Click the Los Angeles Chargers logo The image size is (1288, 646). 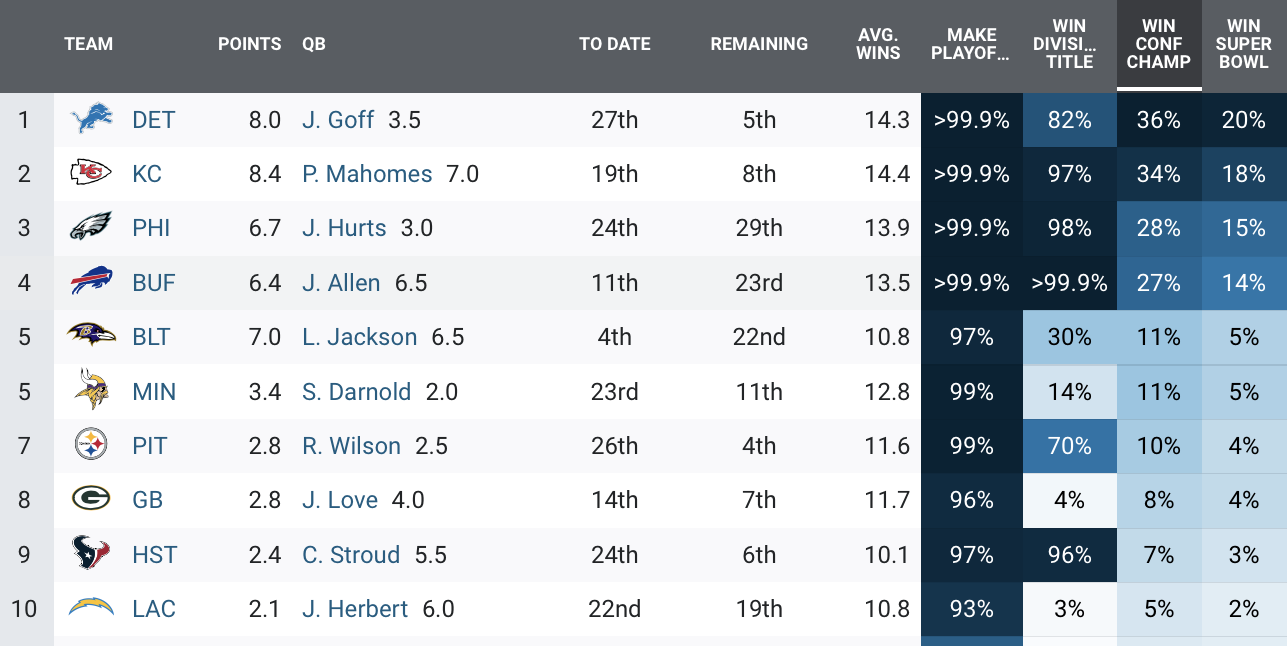point(91,607)
